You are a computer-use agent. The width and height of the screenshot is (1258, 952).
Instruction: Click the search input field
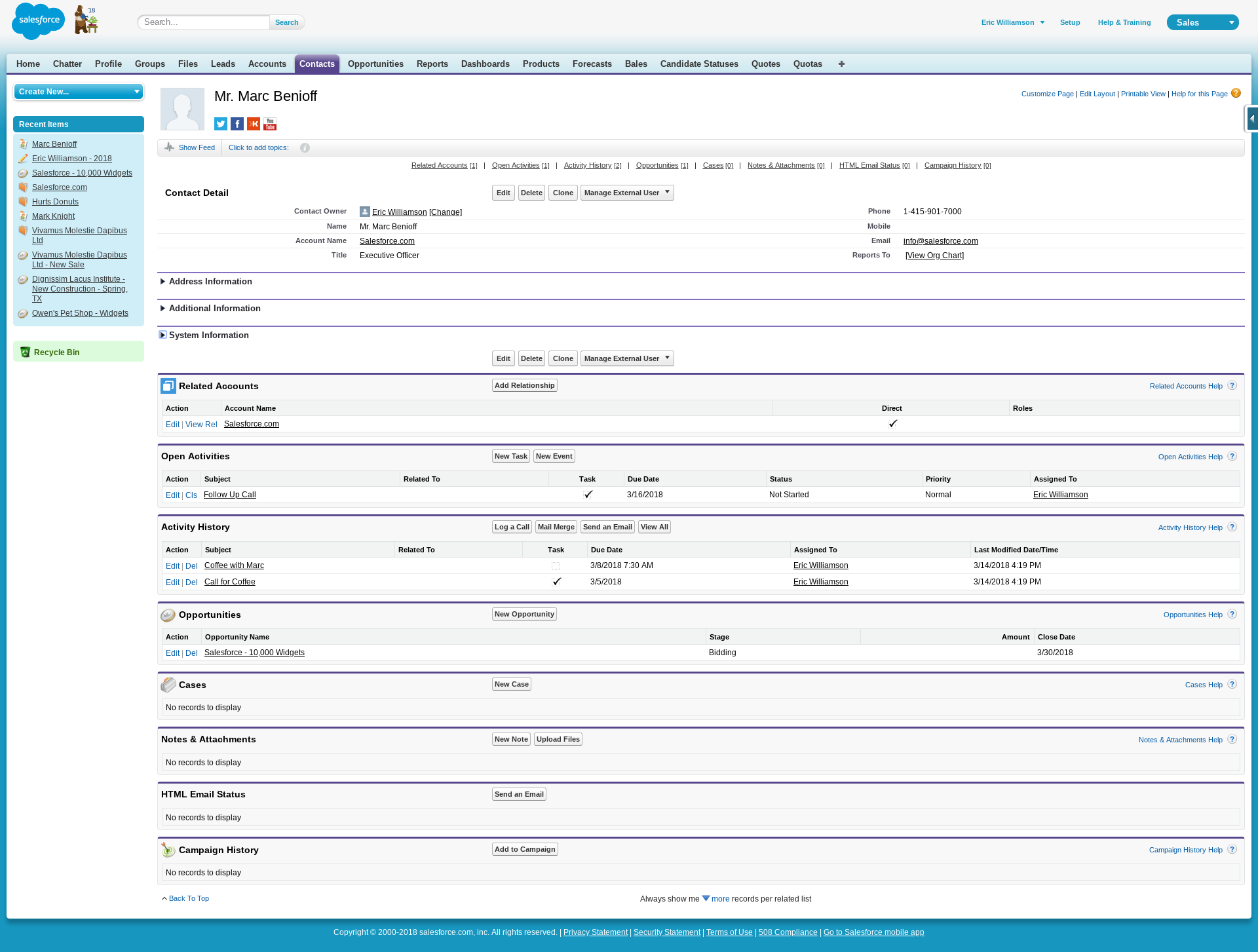[204, 22]
